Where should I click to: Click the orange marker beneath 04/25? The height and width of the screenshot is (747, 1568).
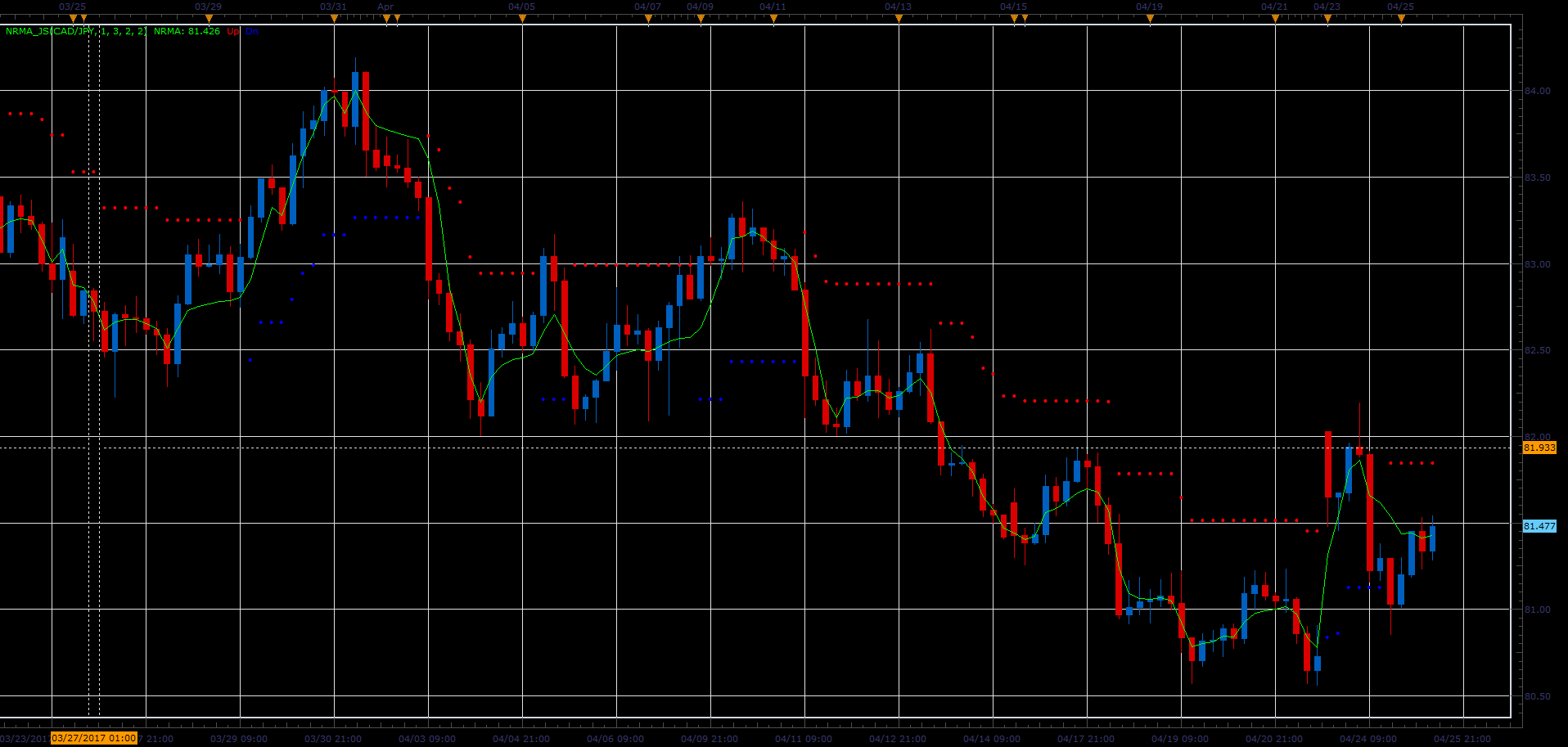1401,18
